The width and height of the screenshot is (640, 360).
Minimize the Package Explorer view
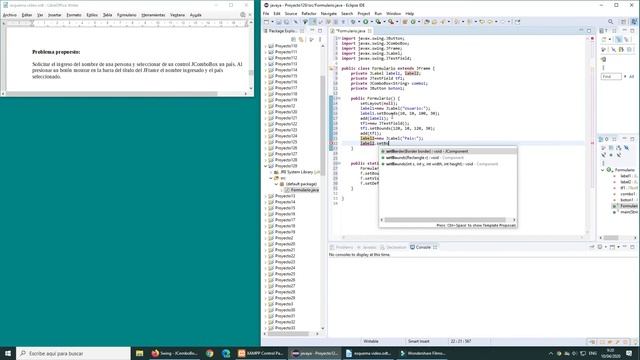312,31
